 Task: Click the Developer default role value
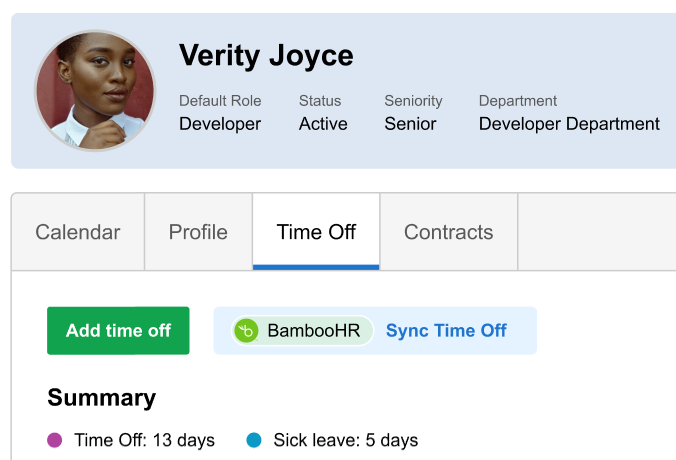[x=220, y=124]
